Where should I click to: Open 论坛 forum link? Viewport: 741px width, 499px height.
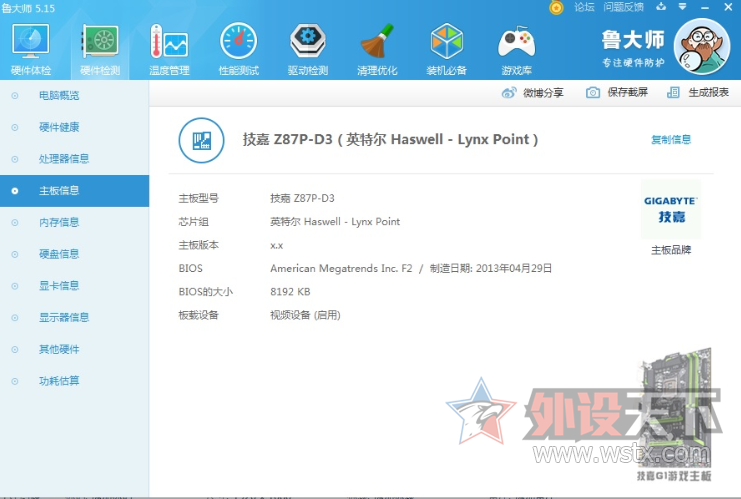[584, 7]
